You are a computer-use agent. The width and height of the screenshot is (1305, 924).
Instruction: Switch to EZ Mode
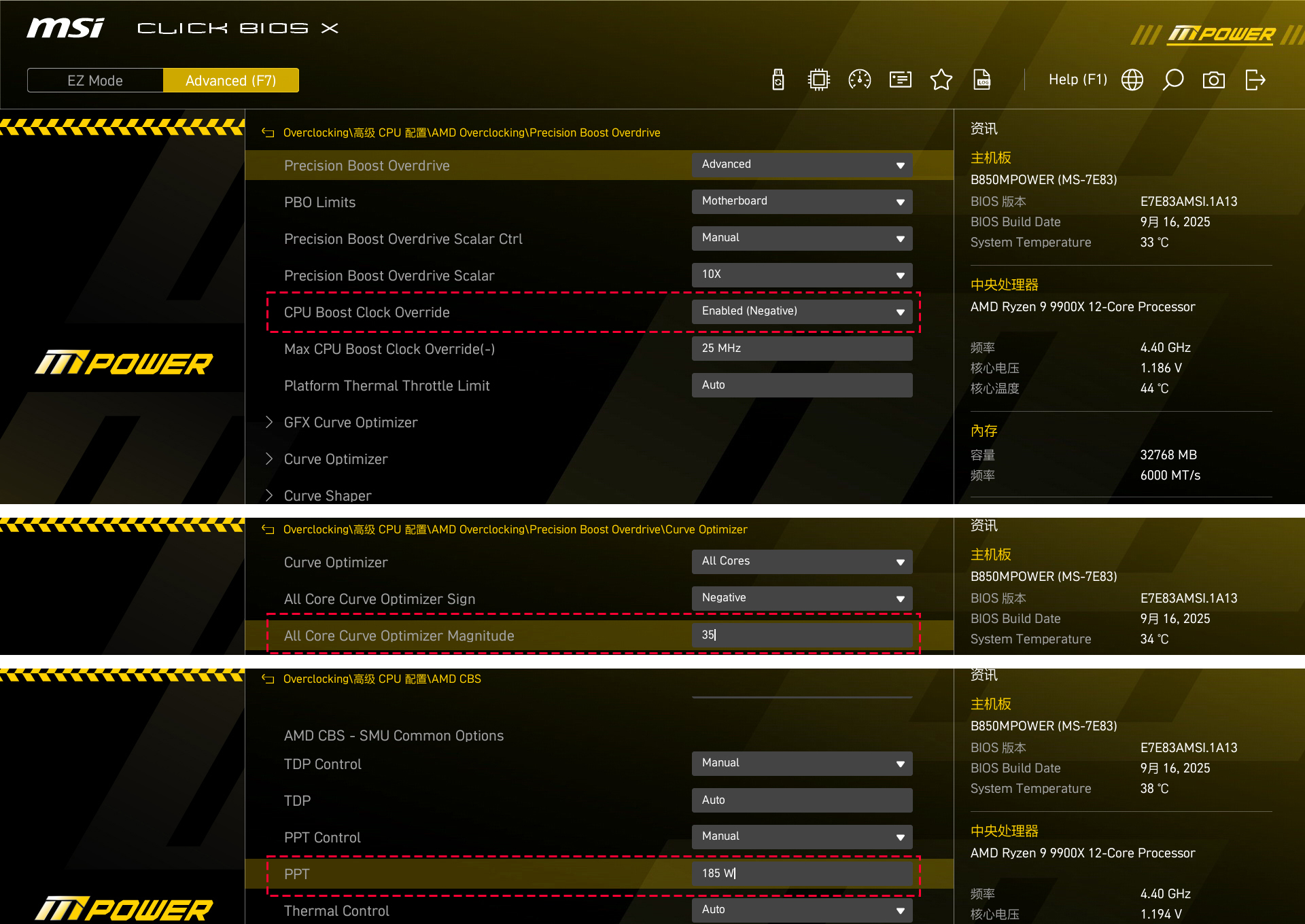pyautogui.click(x=95, y=80)
